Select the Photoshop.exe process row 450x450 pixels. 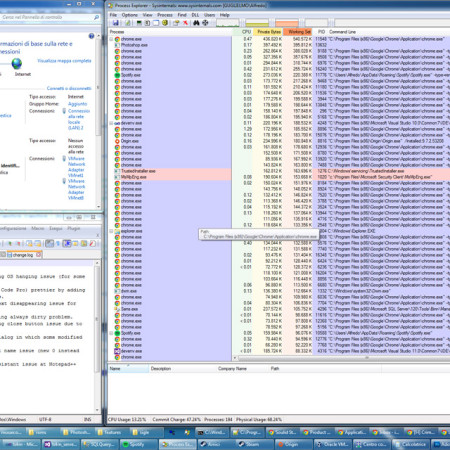279,45
